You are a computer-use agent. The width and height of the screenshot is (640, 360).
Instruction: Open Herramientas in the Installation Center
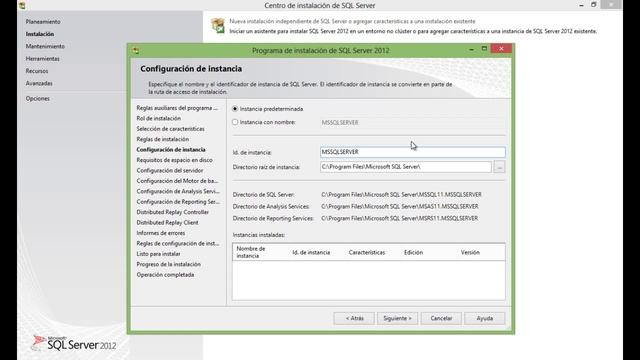point(42,58)
